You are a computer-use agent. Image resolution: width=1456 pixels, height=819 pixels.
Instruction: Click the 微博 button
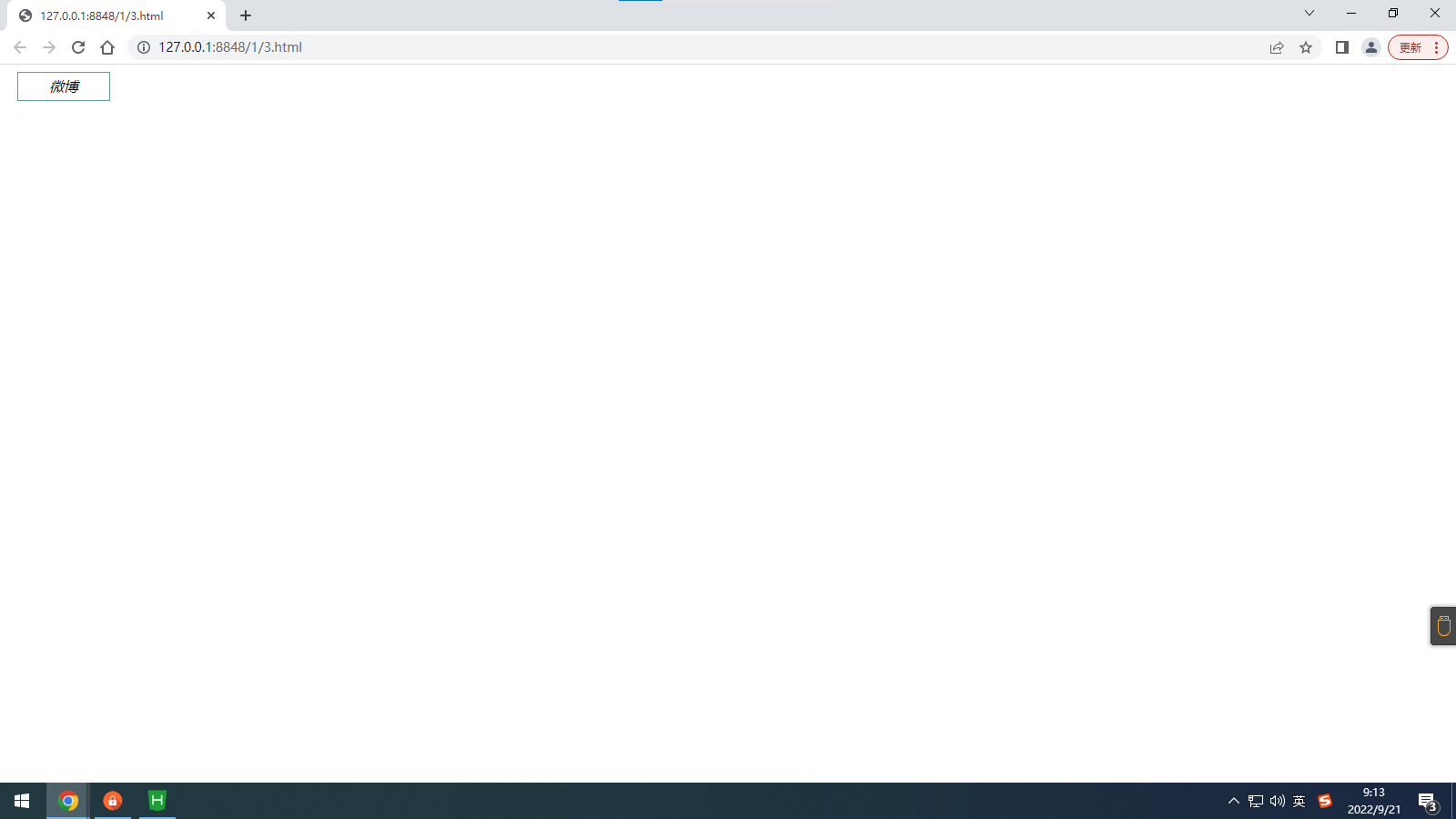(x=64, y=86)
